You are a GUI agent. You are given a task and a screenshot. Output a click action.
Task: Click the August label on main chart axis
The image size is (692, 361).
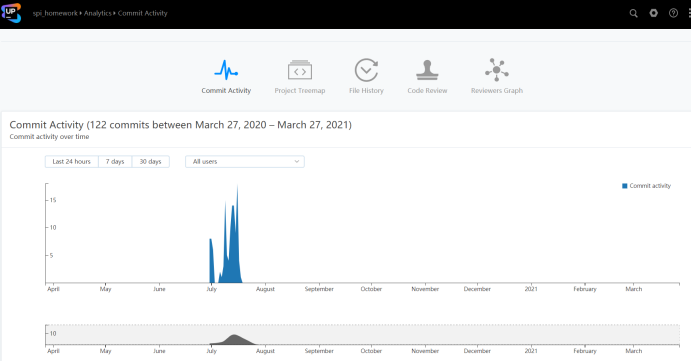pyautogui.click(x=265, y=289)
